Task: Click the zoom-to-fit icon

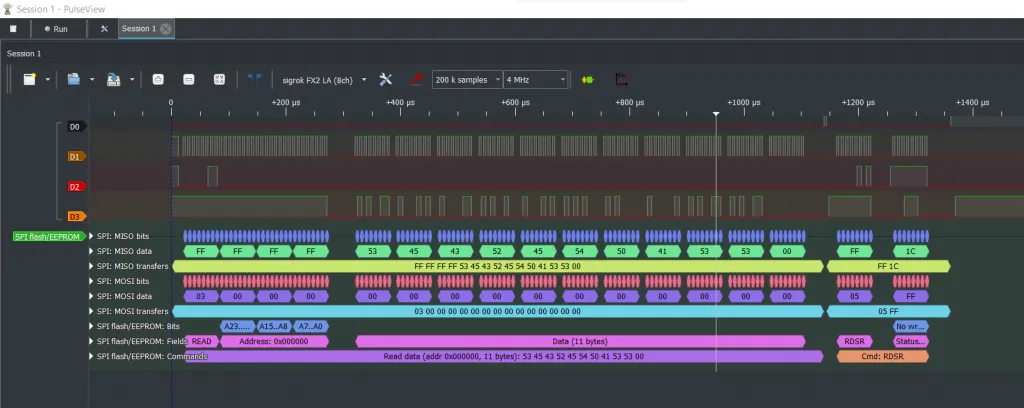Action: click(219, 79)
